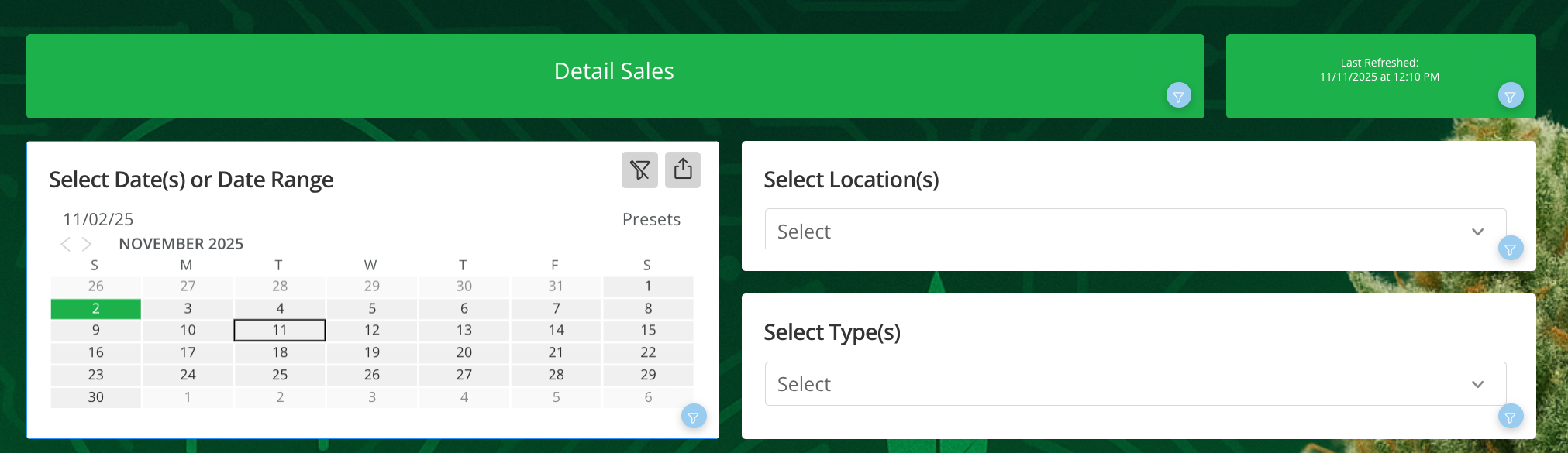Click filter badge on date calendar panel

pyautogui.click(x=694, y=417)
